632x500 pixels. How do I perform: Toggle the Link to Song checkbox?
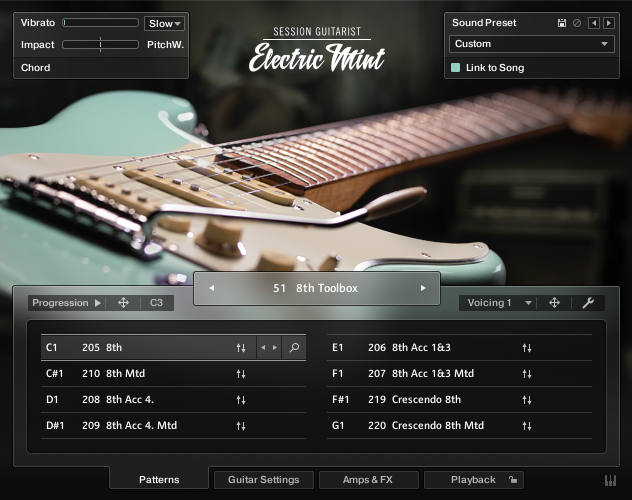click(456, 68)
